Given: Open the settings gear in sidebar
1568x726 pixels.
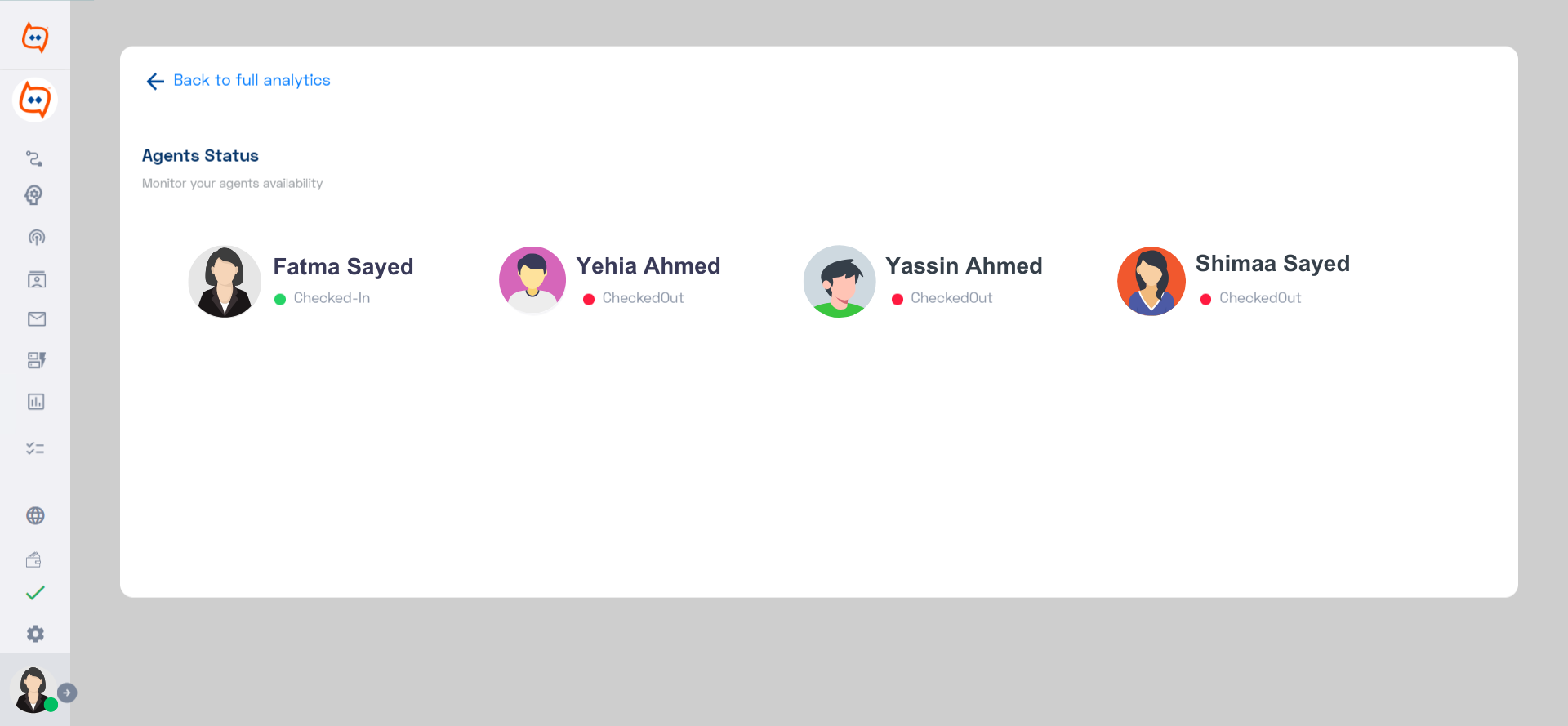Looking at the screenshot, I should click(x=35, y=634).
